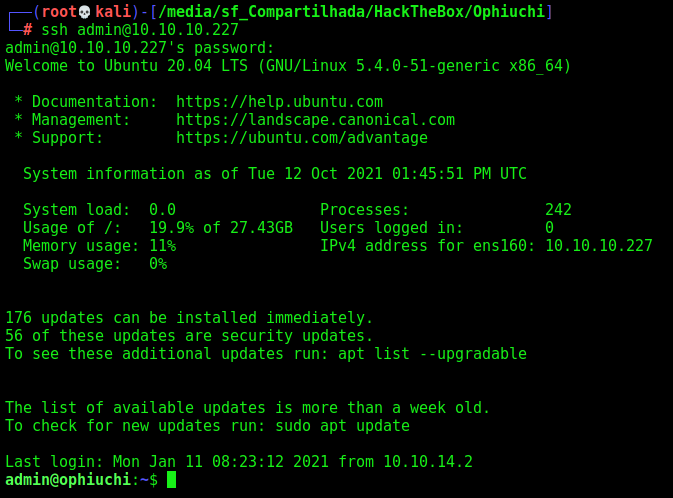Screen dimensions: 673x498
Task: Click the Last login source IP 10.10.14.2
Action: [x=428, y=462]
